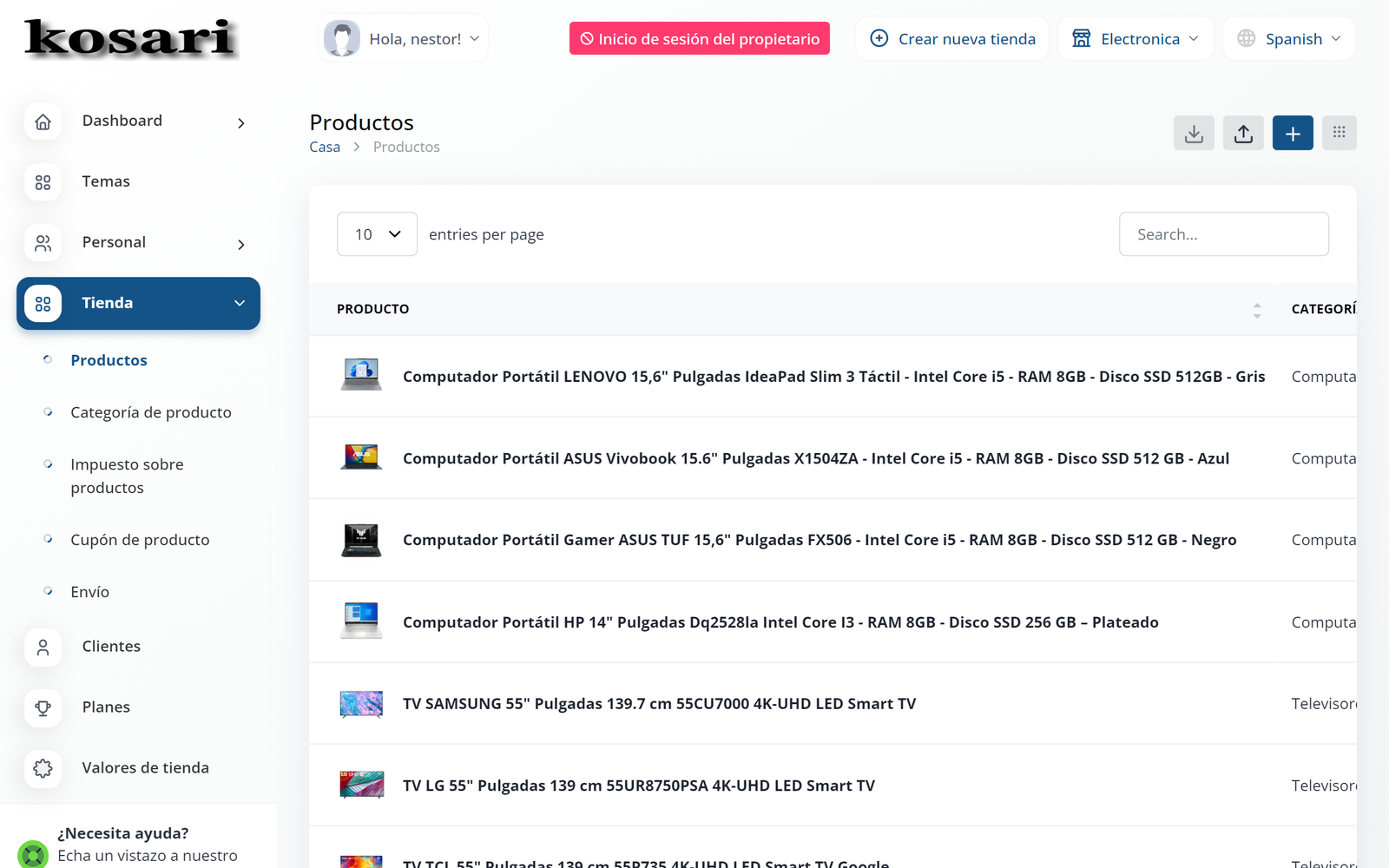Expand the Hola, nestor! user menu
The height and width of the screenshot is (868, 1389).
[403, 39]
